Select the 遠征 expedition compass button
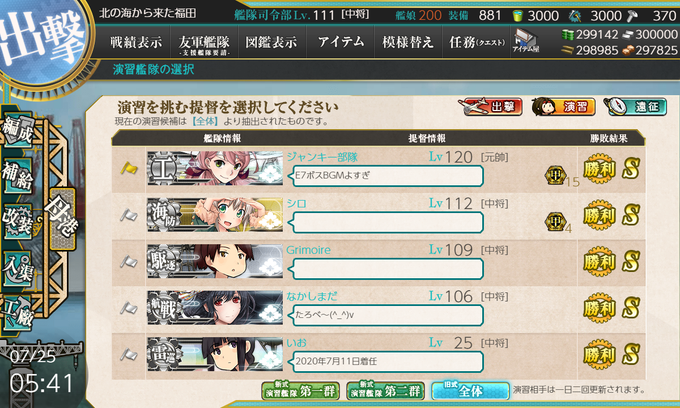This screenshot has height=408, width=680. [x=635, y=107]
